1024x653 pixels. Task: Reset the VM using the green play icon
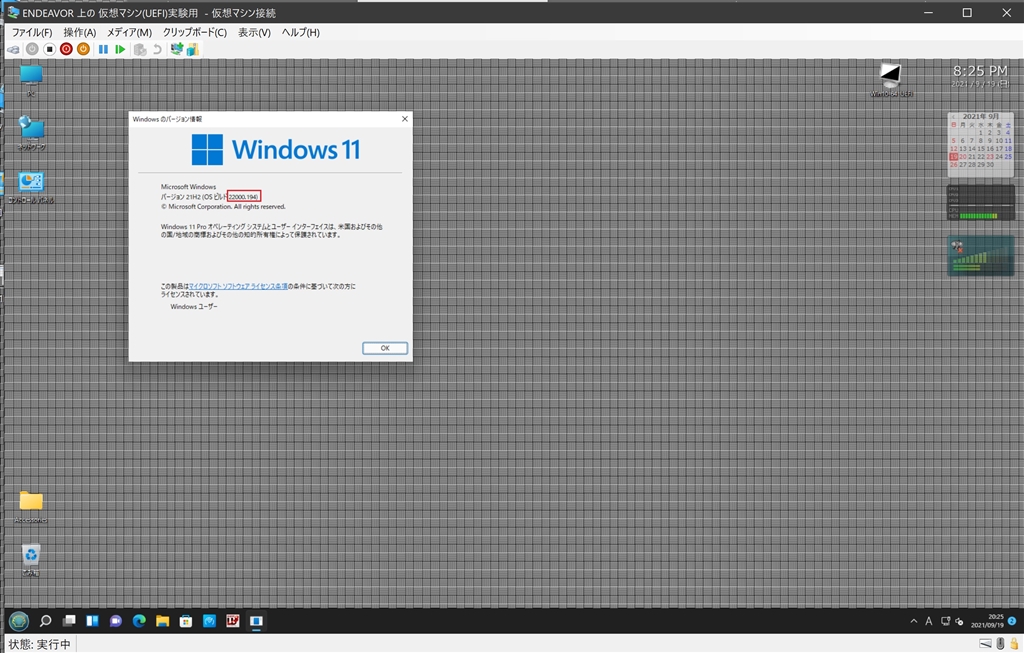(x=120, y=49)
